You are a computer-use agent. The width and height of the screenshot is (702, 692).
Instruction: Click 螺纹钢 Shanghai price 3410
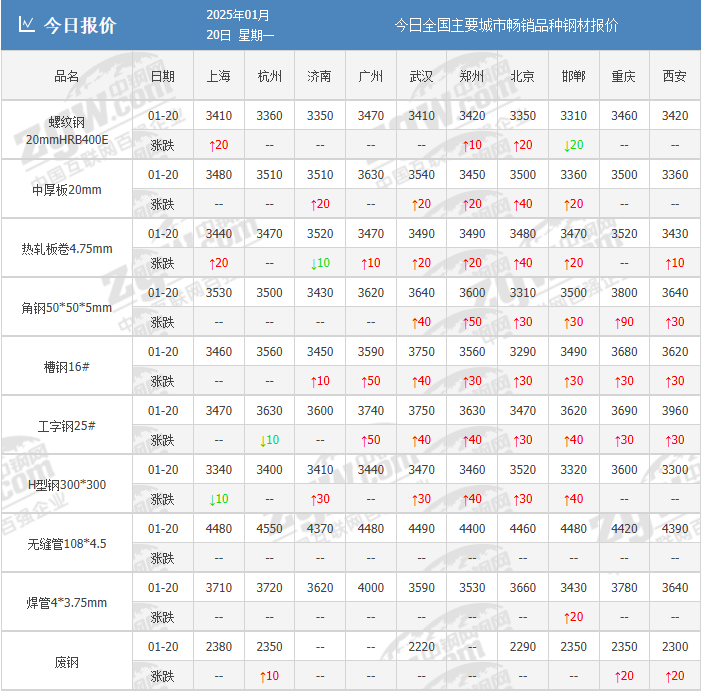pyautogui.click(x=218, y=116)
